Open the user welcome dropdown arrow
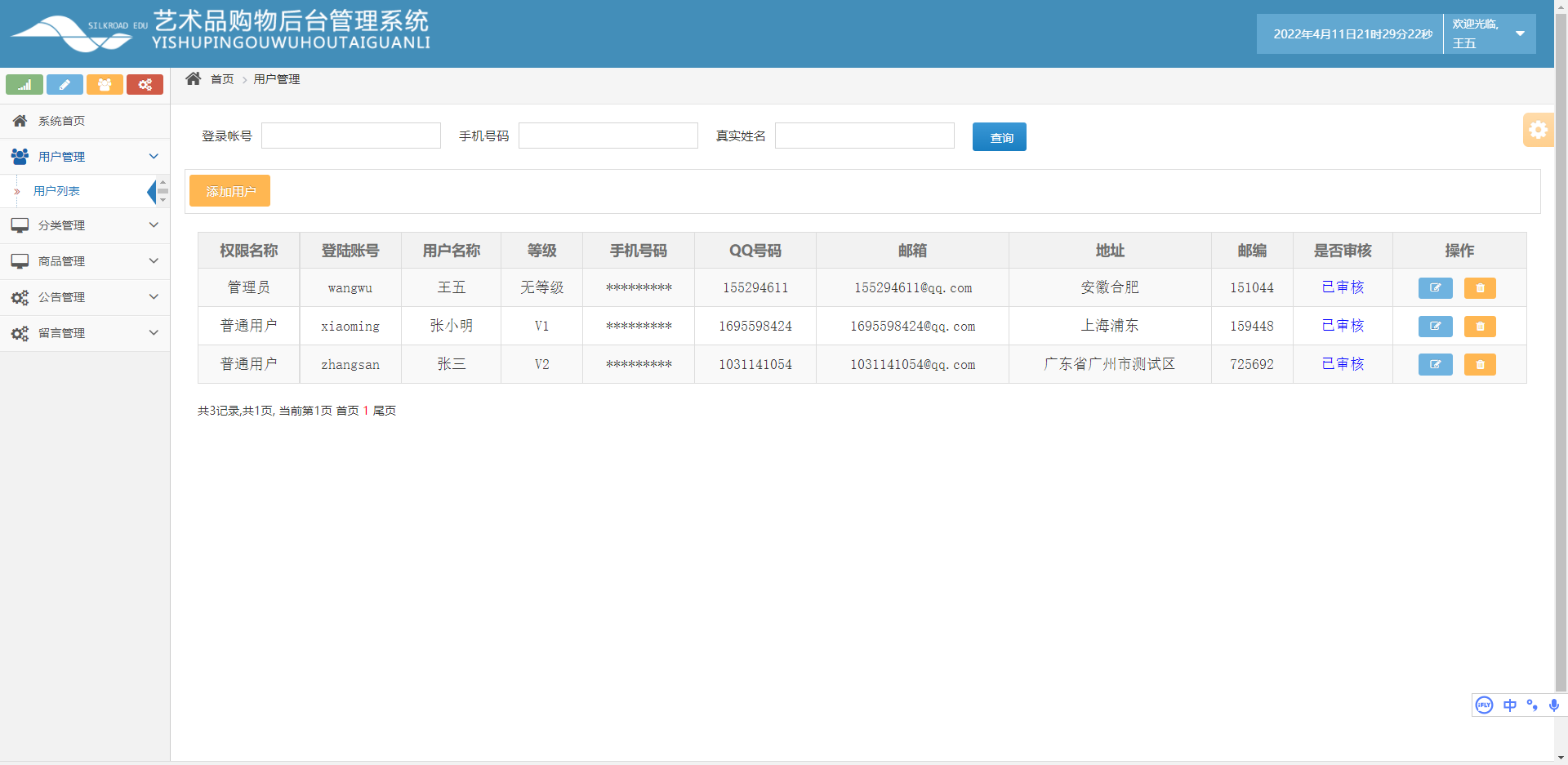The height and width of the screenshot is (765, 1568). [1520, 33]
